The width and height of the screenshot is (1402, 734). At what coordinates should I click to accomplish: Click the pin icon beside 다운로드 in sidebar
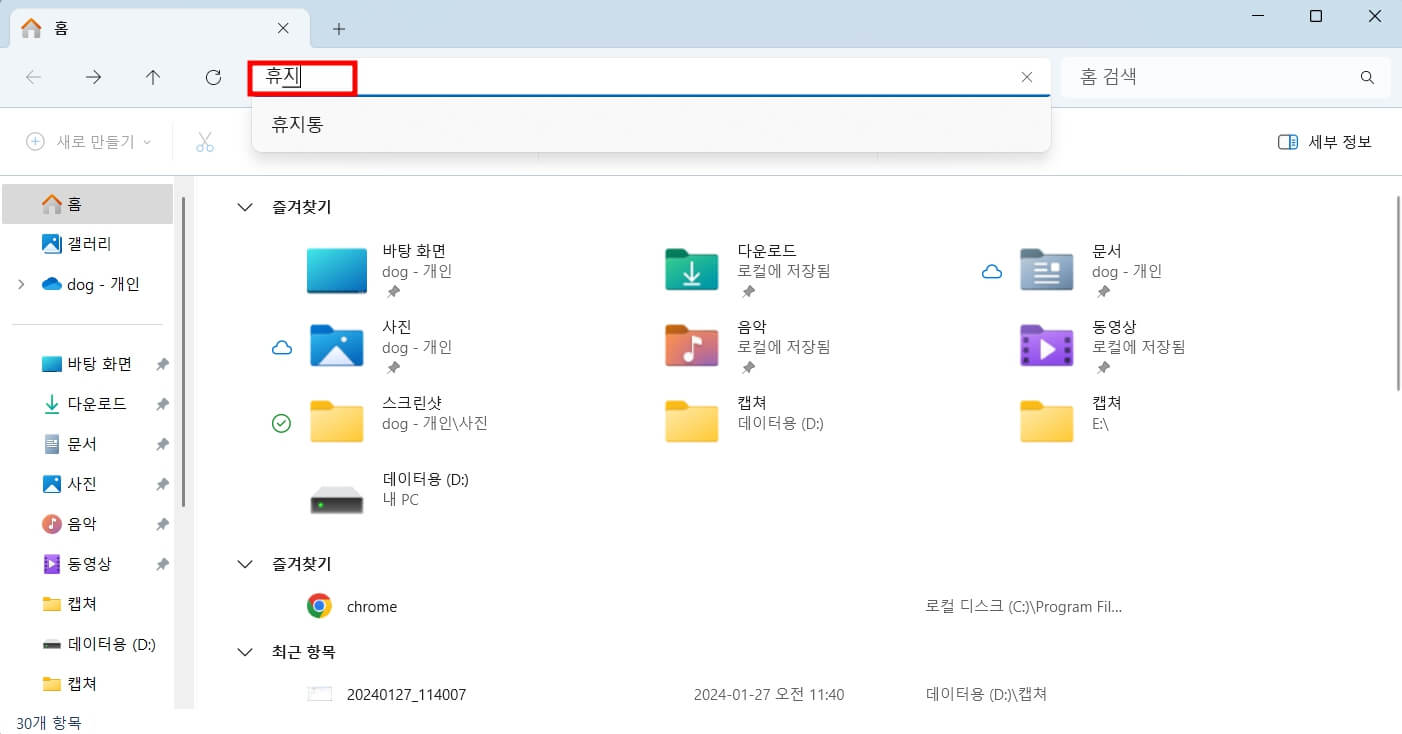[x=162, y=404]
